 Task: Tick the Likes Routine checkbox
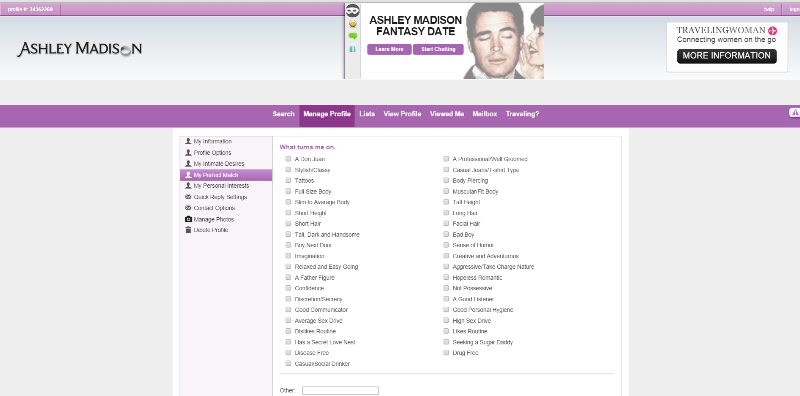coord(446,332)
